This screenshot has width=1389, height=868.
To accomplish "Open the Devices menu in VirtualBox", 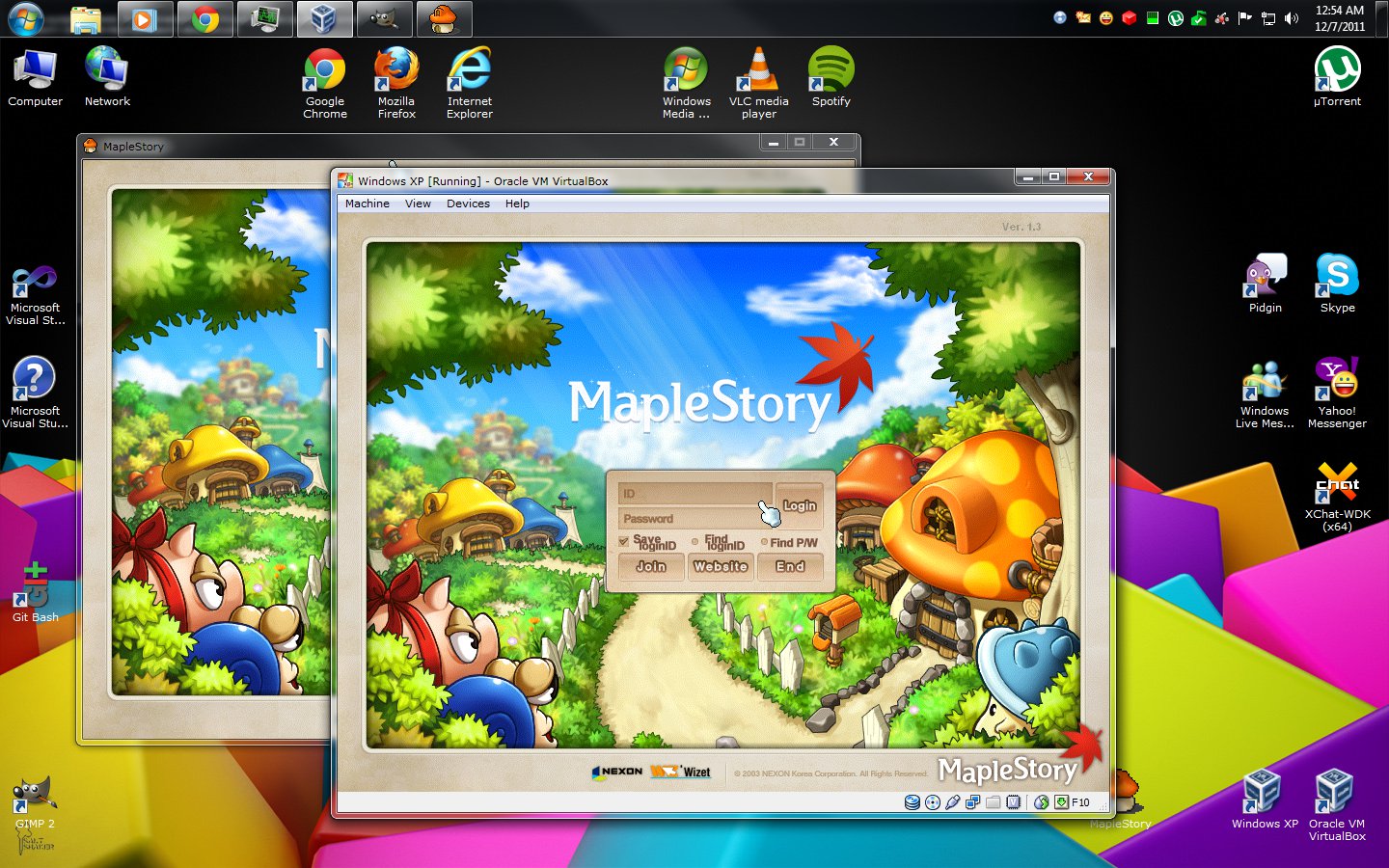I will (468, 203).
